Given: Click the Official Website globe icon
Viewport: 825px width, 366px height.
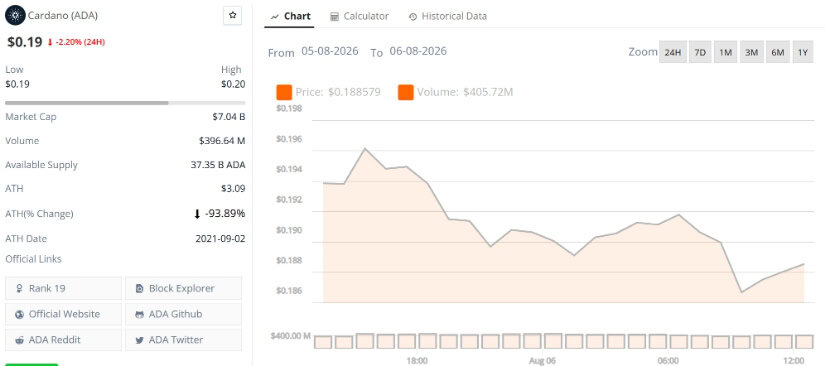Looking at the screenshot, I should pos(19,314).
